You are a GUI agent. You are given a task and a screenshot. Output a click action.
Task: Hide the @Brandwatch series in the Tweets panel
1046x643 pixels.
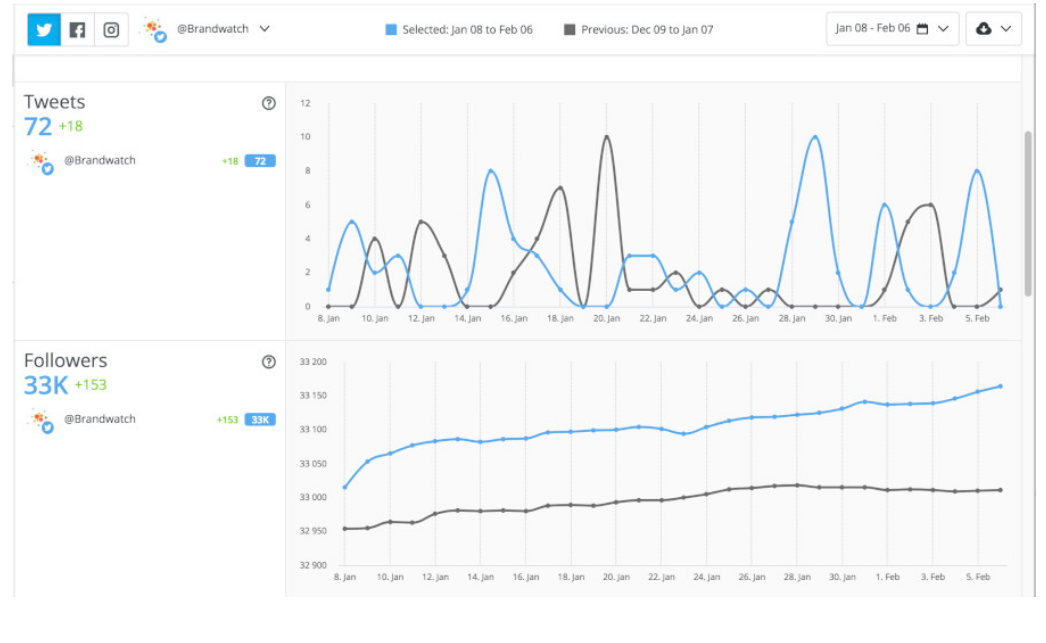(100, 160)
